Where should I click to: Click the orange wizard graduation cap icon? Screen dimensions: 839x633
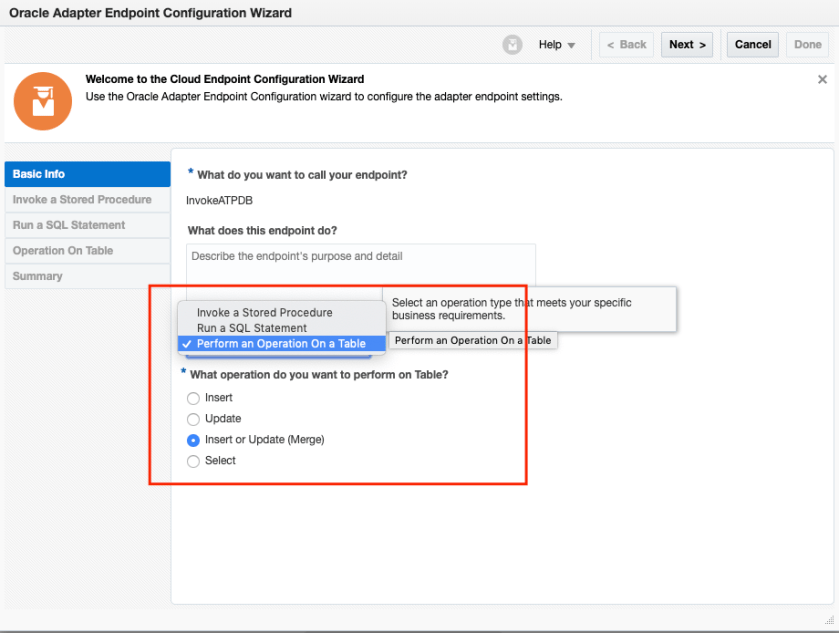(x=43, y=100)
